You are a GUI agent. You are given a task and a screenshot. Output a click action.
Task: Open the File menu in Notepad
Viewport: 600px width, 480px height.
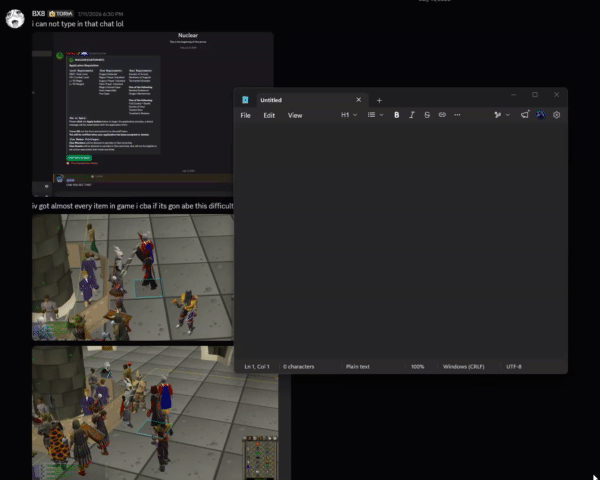245,115
